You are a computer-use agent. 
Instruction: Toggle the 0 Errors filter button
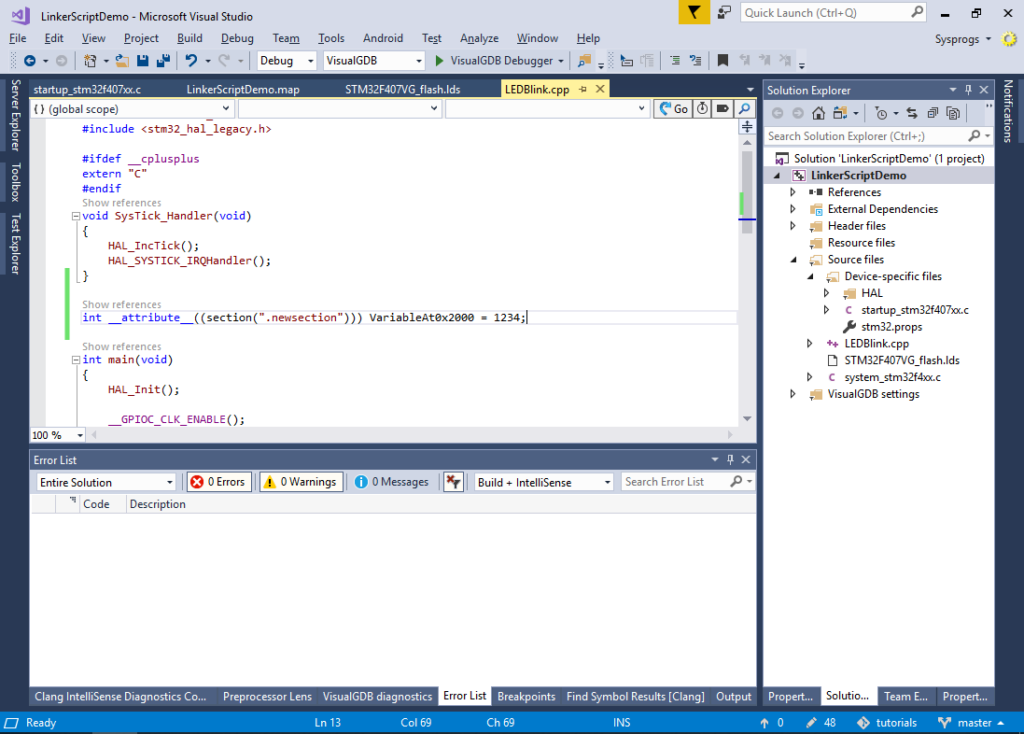point(219,482)
